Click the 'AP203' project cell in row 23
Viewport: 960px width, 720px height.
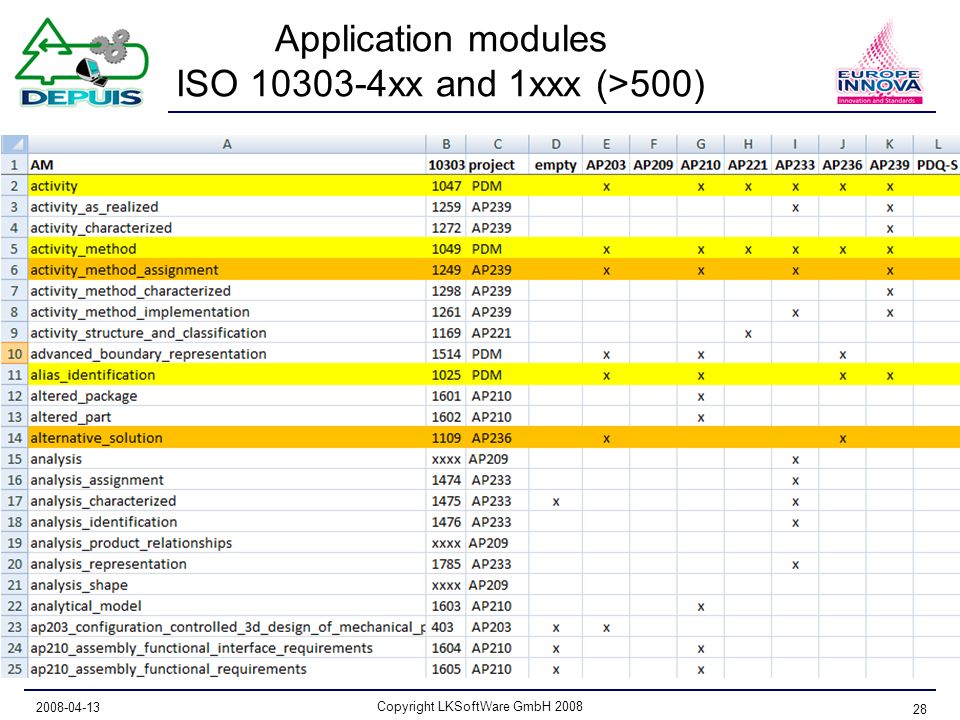tap(497, 627)
